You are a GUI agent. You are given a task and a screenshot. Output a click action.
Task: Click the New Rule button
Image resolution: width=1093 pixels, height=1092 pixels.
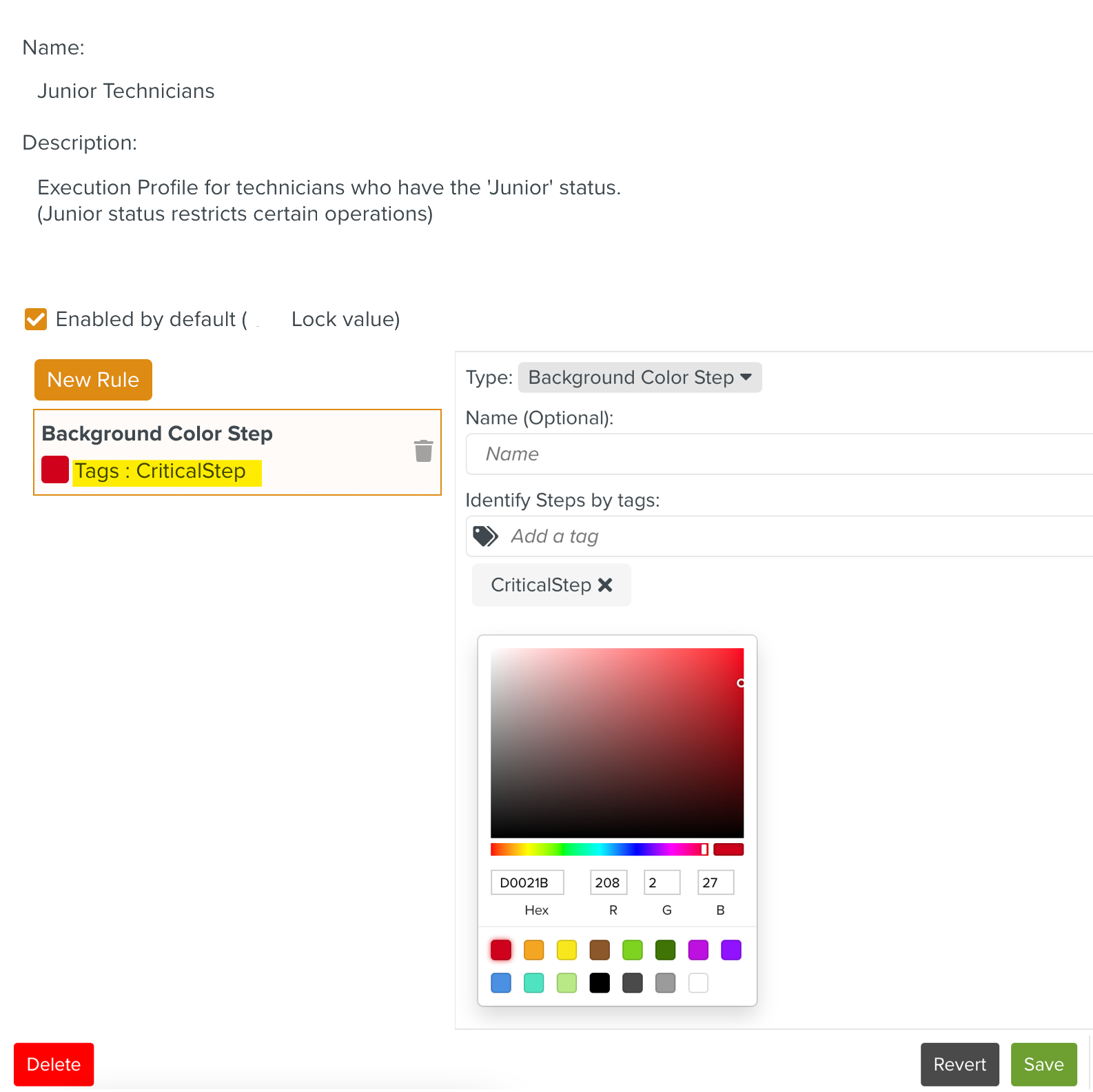93,380
